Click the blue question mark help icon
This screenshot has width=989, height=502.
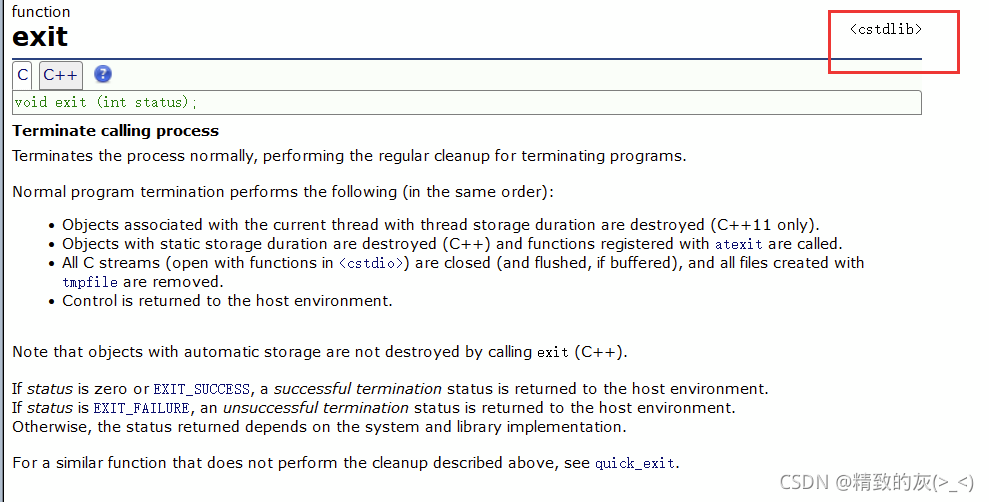pos(103,74)
